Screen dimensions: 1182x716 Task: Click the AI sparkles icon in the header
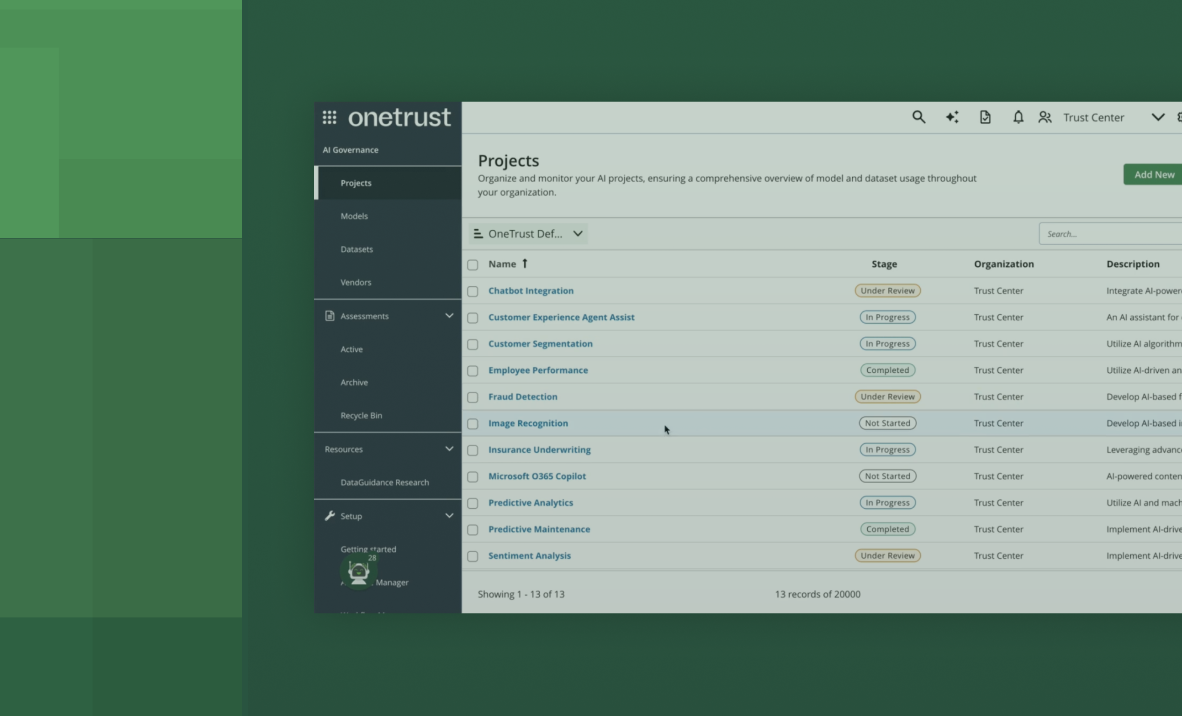pyautogui.click(x=952, y=117)
